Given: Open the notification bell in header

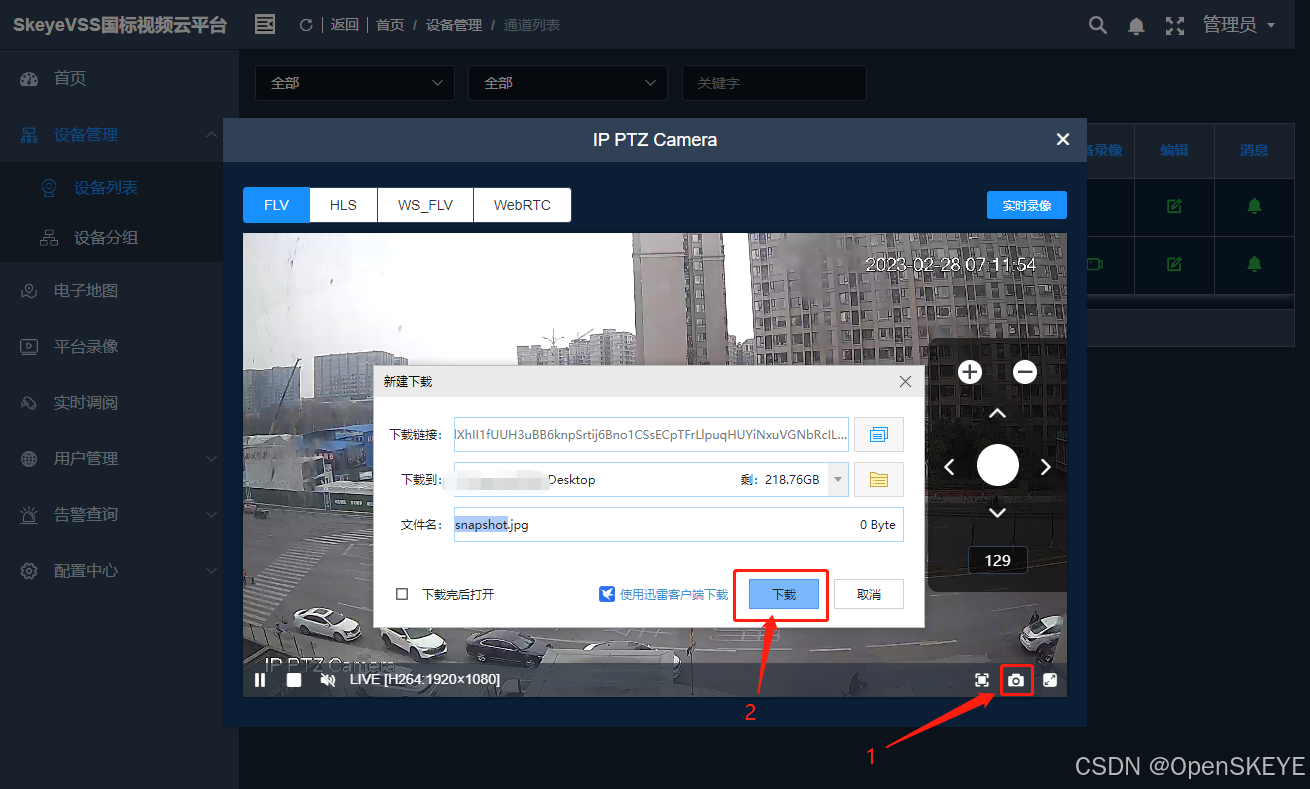Looking at the screenshot, I should [1136, 26].
